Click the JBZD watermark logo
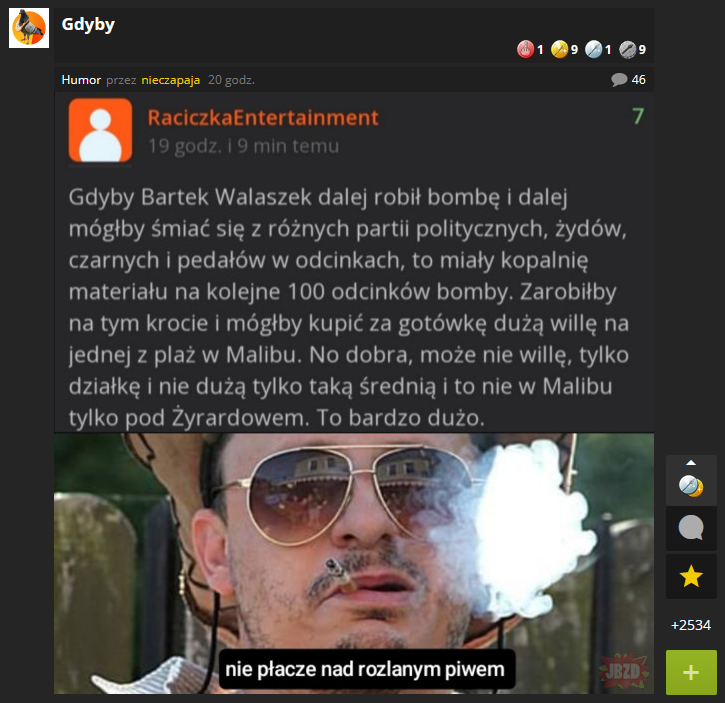The image size is (725, 703). coord(622,671)
